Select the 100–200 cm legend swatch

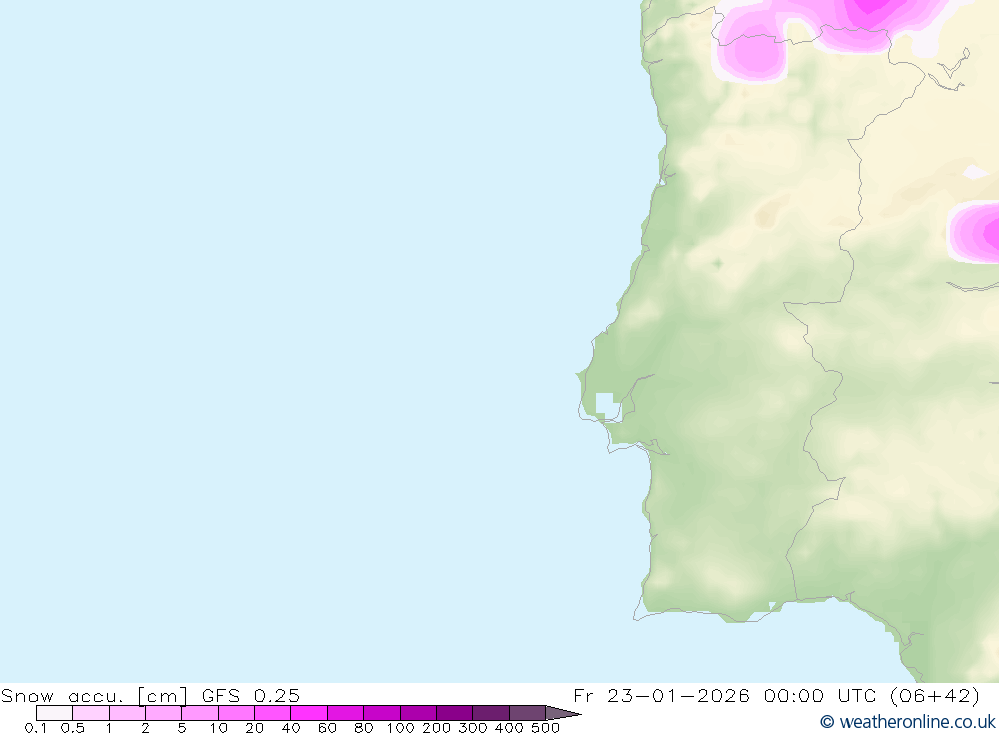pyautogui.click(x=418, y=713)
